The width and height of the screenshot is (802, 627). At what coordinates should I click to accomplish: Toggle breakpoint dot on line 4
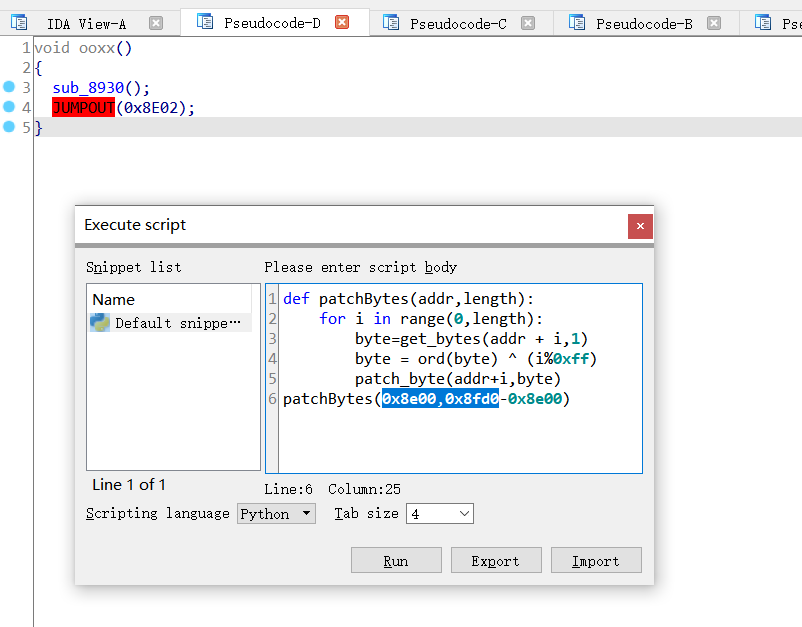(x=9, y=106)
